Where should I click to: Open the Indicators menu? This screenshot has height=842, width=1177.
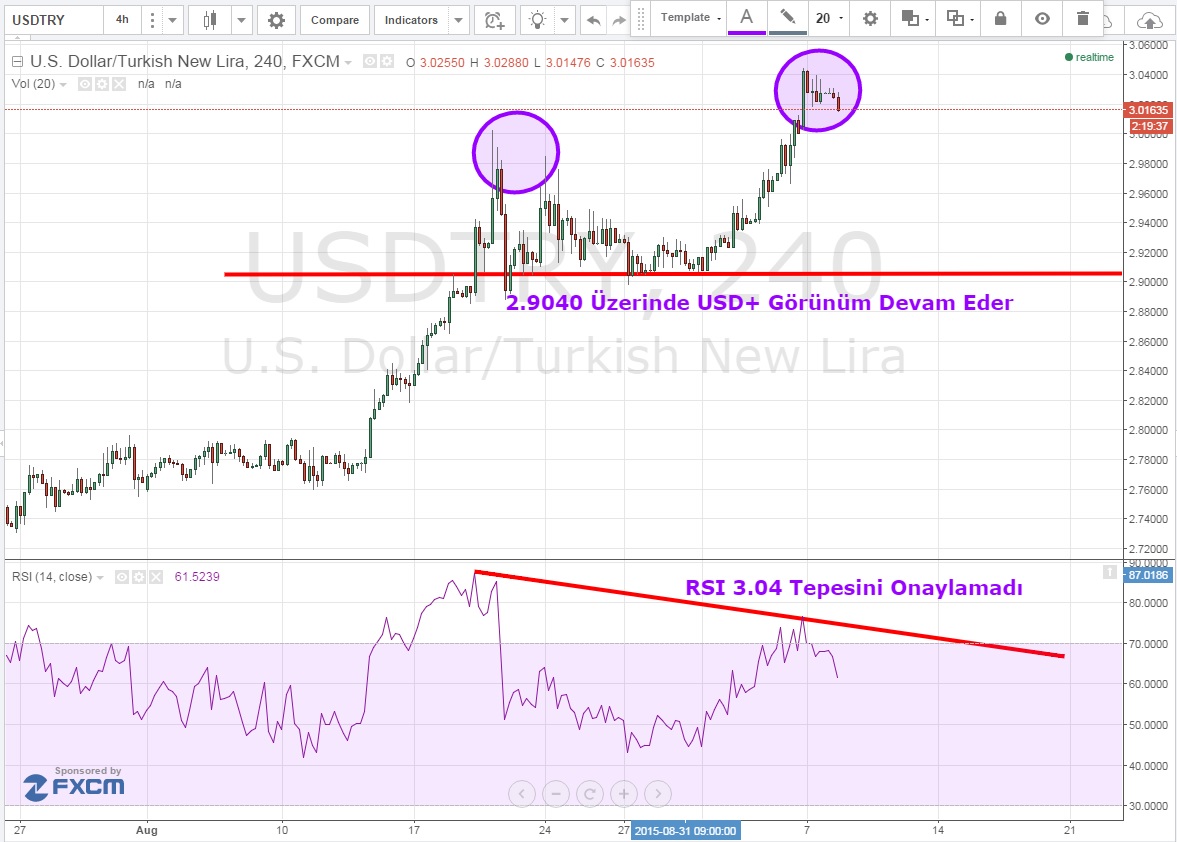coord(411,20)
